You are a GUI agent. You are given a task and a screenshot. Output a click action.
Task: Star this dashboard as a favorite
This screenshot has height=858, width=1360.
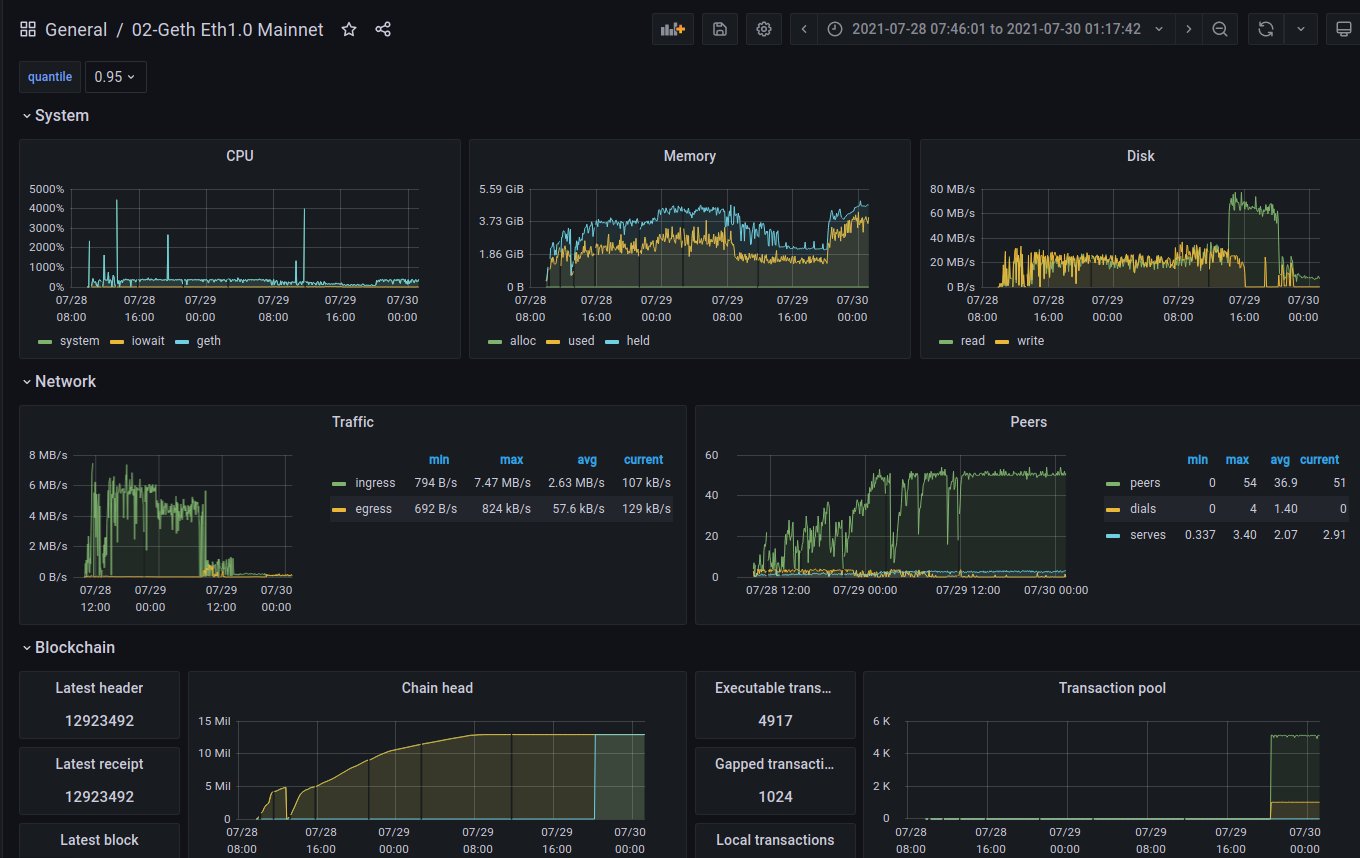348,29
